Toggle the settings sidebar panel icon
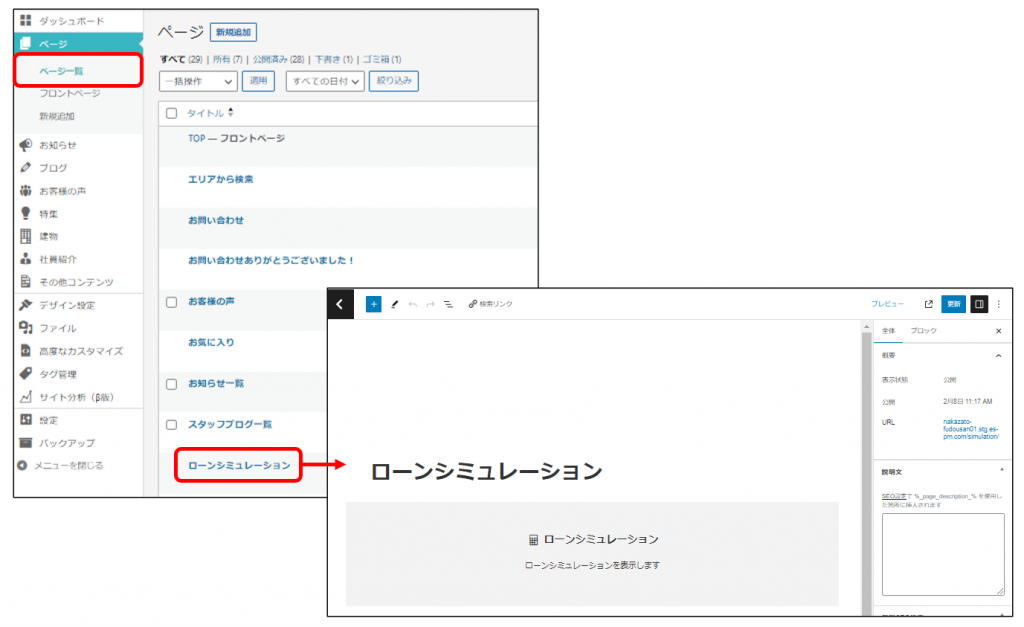The image size is (1024, 627). coord(979,304)
